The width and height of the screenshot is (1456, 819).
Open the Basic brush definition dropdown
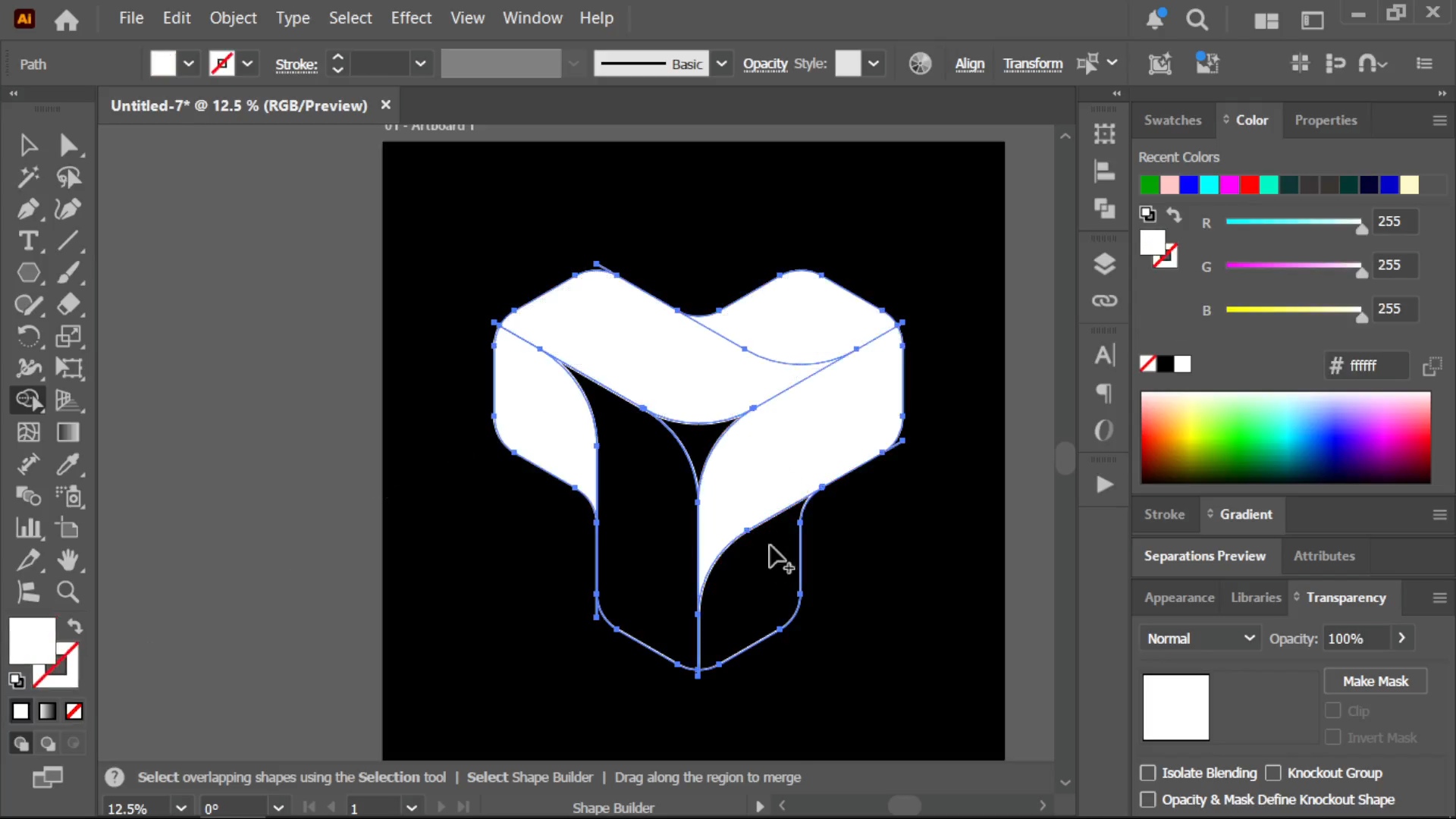tap(722, 64)
